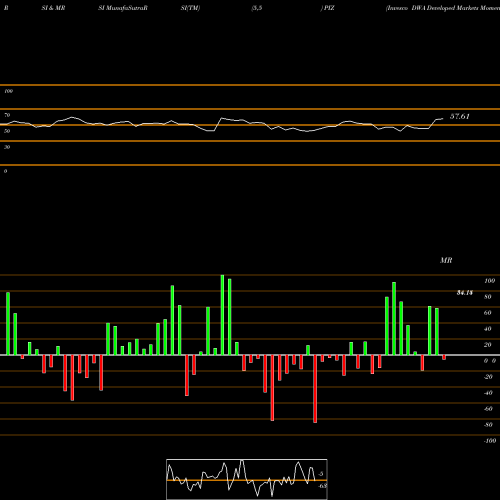The image size is (500, 500).
Task: Click the Invesco DWA Developed Markets title
Action: coord(443,8)
